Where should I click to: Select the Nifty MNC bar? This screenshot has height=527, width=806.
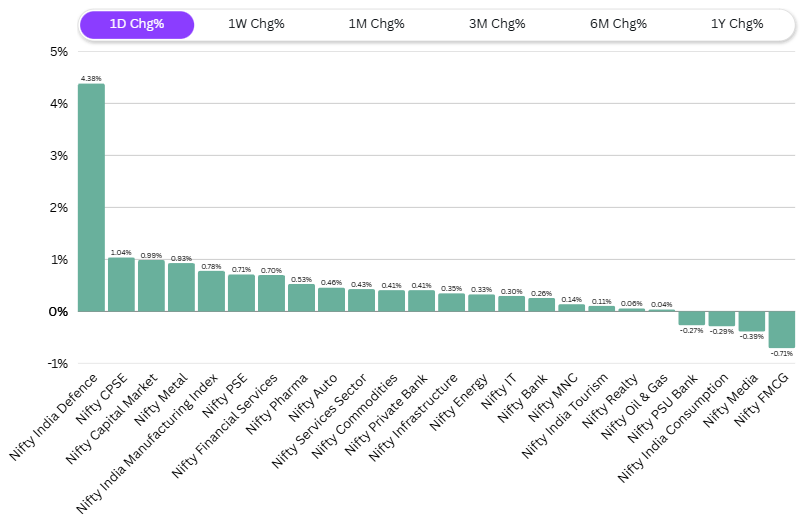572,308
